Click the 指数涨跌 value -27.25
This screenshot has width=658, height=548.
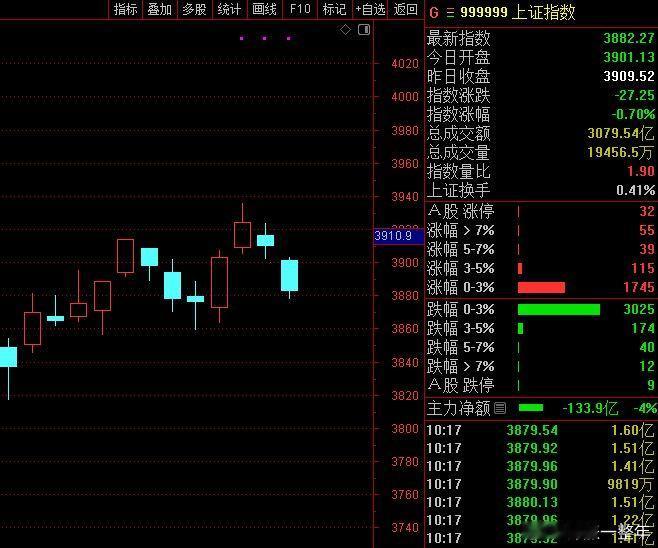(634, 95)
